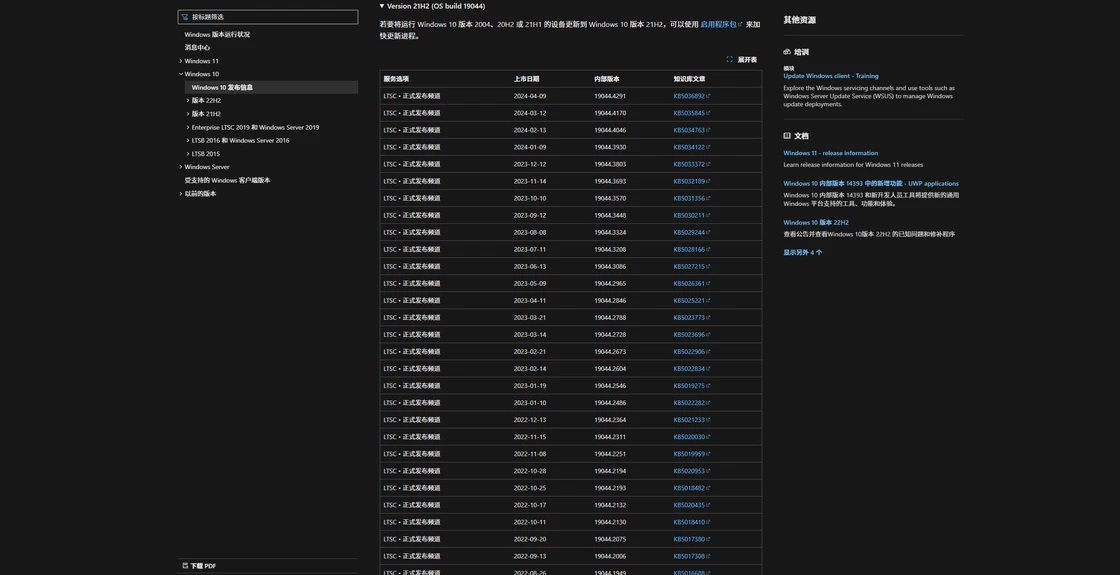
Task: Open the KB5034122 article link
Action: coord(691,147)
